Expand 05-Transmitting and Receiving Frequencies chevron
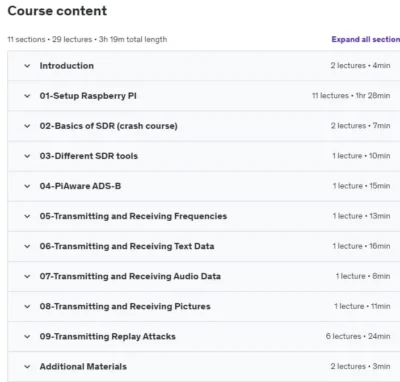 pyautogui.click(x=27, y=216)
